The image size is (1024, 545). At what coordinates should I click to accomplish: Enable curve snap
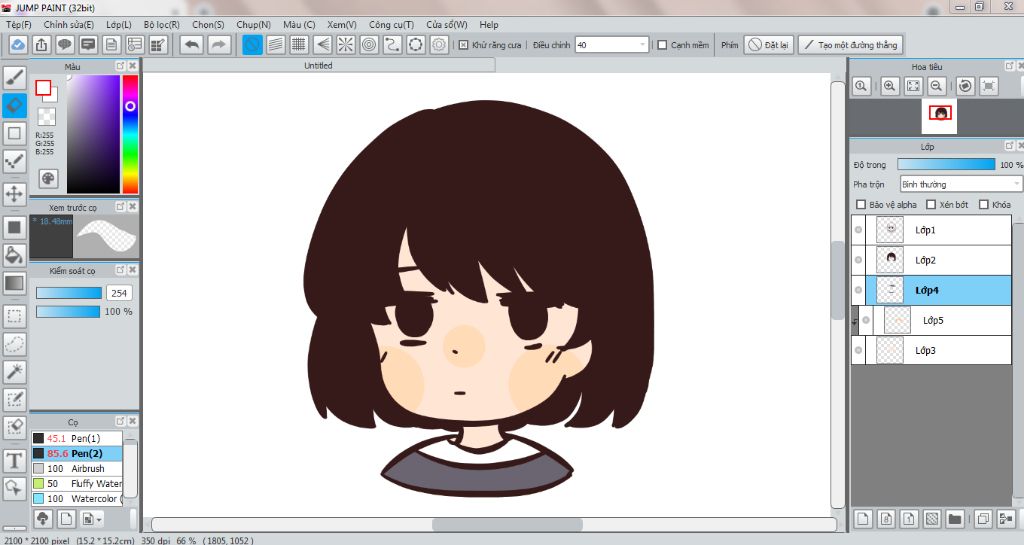pyautogui.click(x=392, y=45)
